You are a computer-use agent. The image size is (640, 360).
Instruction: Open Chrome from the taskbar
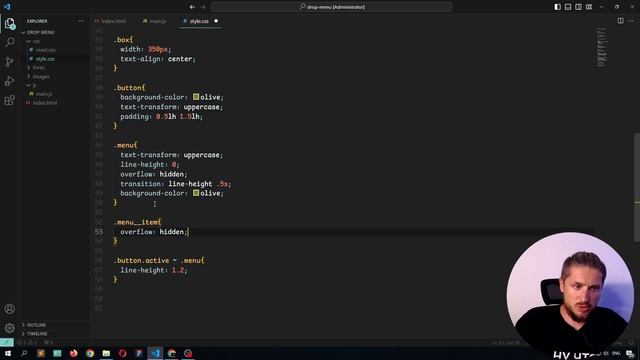pyautogui.click(x=90, y=353)
